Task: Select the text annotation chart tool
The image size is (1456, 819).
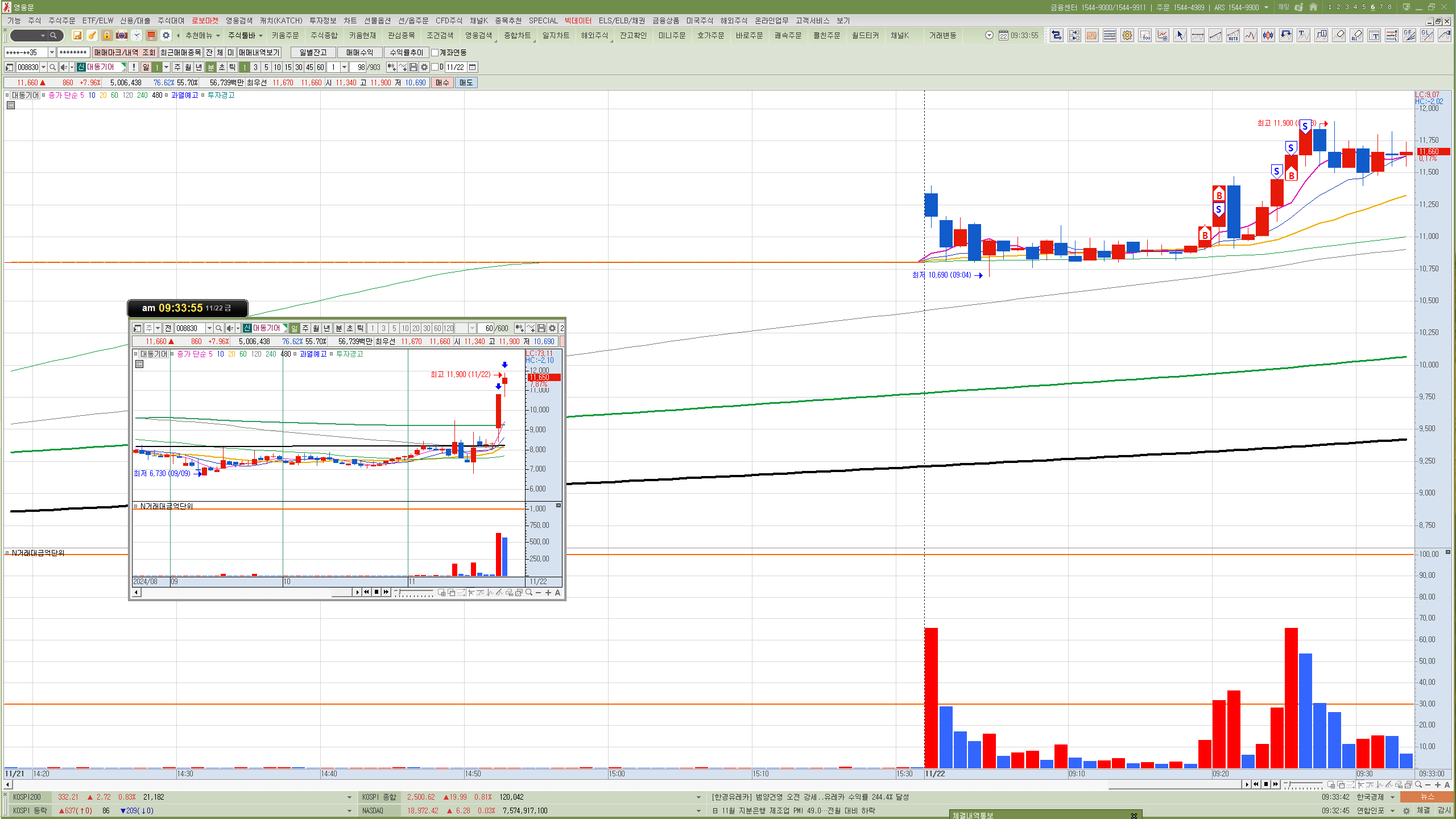Action: pos(1304,36)
